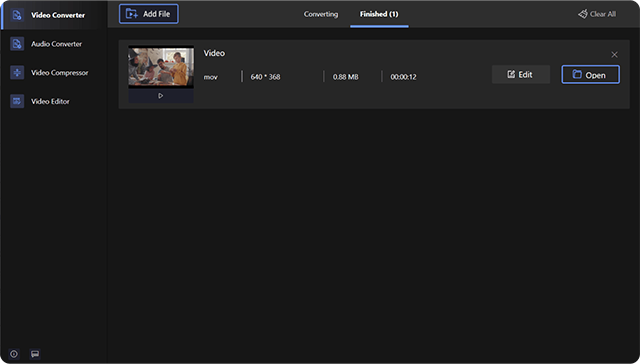Switch to the Video Editor section
This screenshot has height=364, width=640.
tap(54, 101)
